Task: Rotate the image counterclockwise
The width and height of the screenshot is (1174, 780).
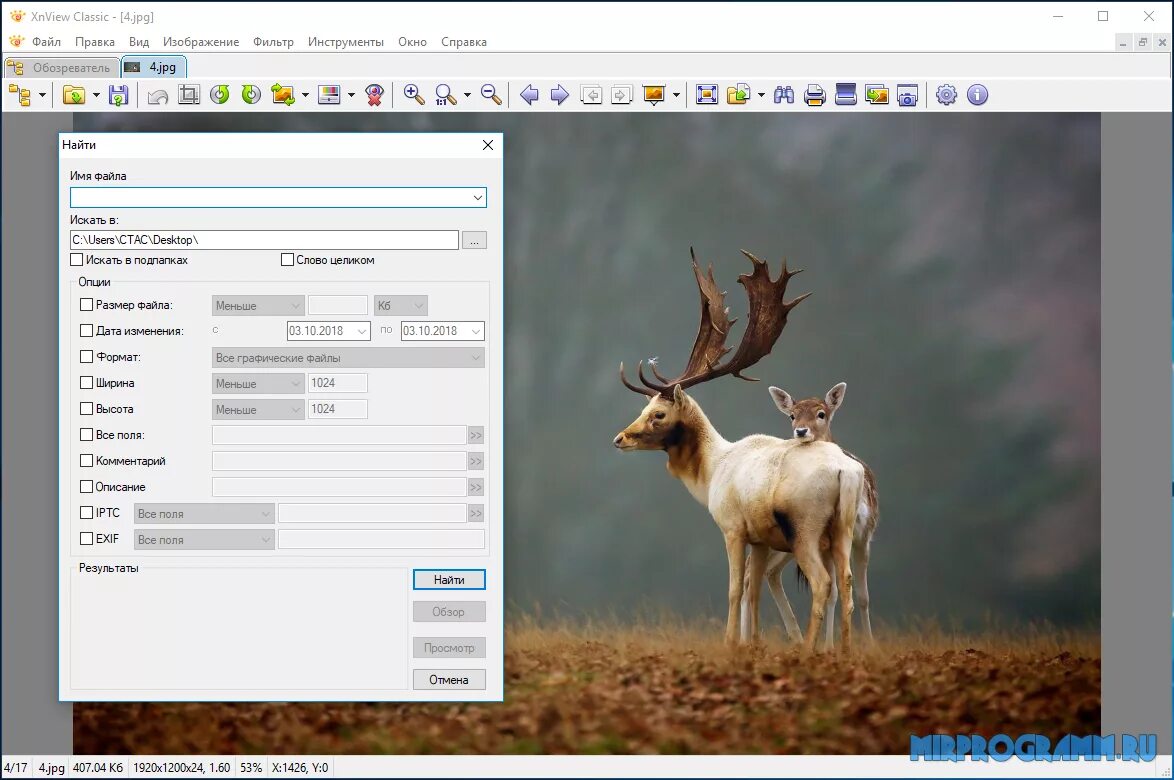Action: click(220, 95)
